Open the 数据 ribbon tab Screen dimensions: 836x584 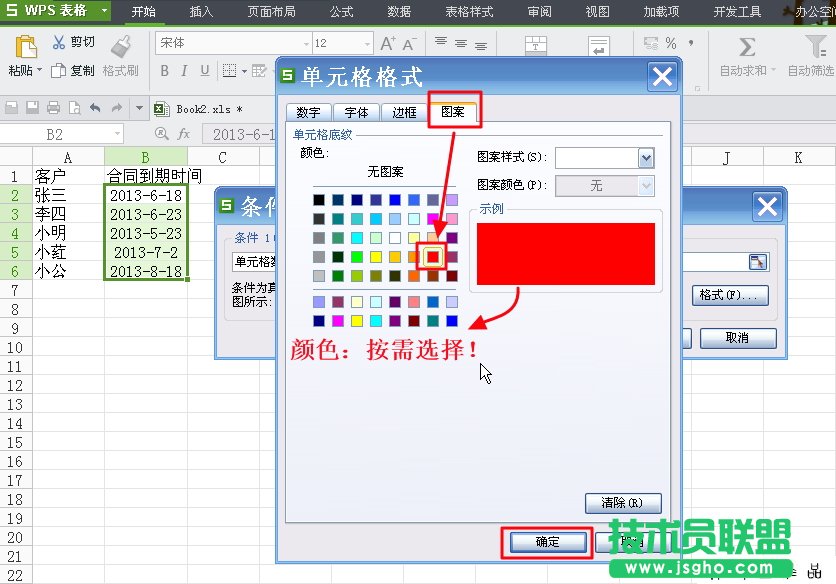click(398, 12)
